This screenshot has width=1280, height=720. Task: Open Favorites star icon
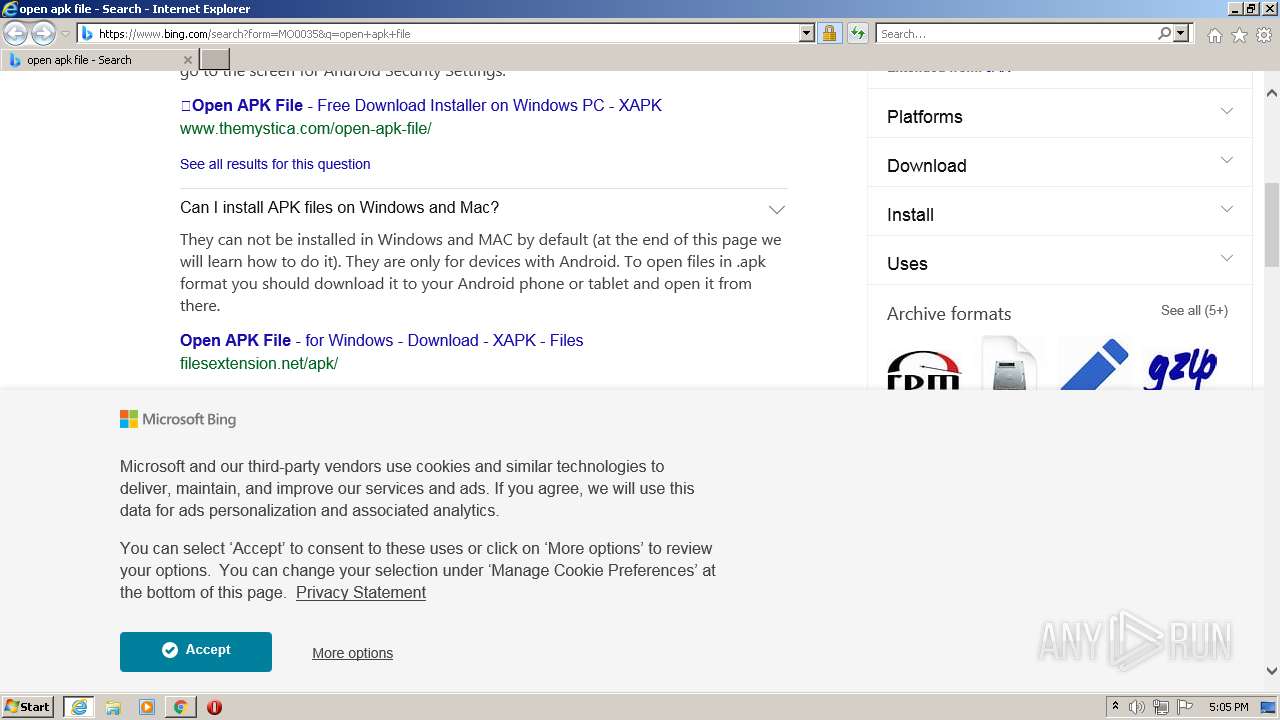point(1239,35)
